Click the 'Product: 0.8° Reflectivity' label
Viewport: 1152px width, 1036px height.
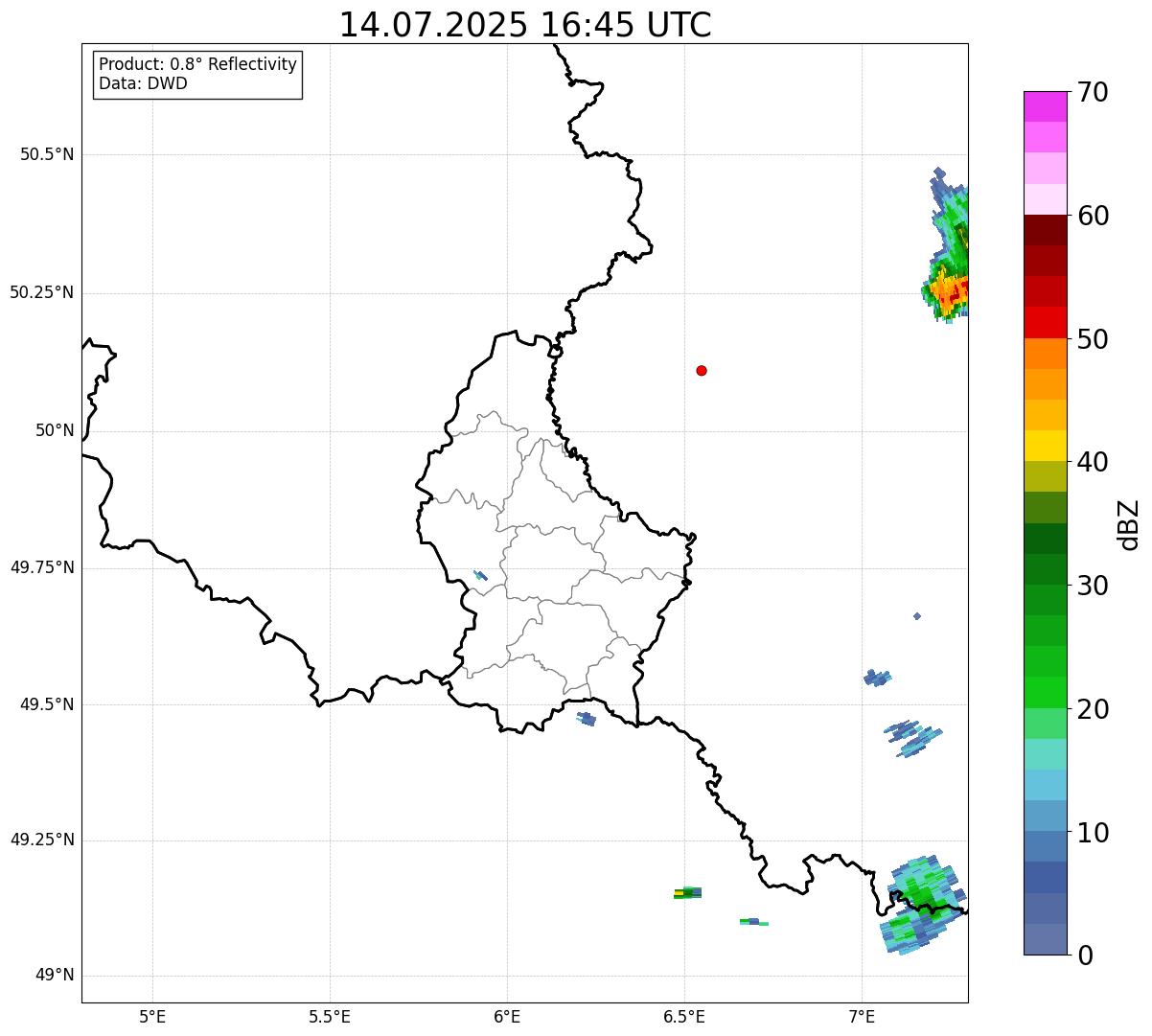(198, 64)
